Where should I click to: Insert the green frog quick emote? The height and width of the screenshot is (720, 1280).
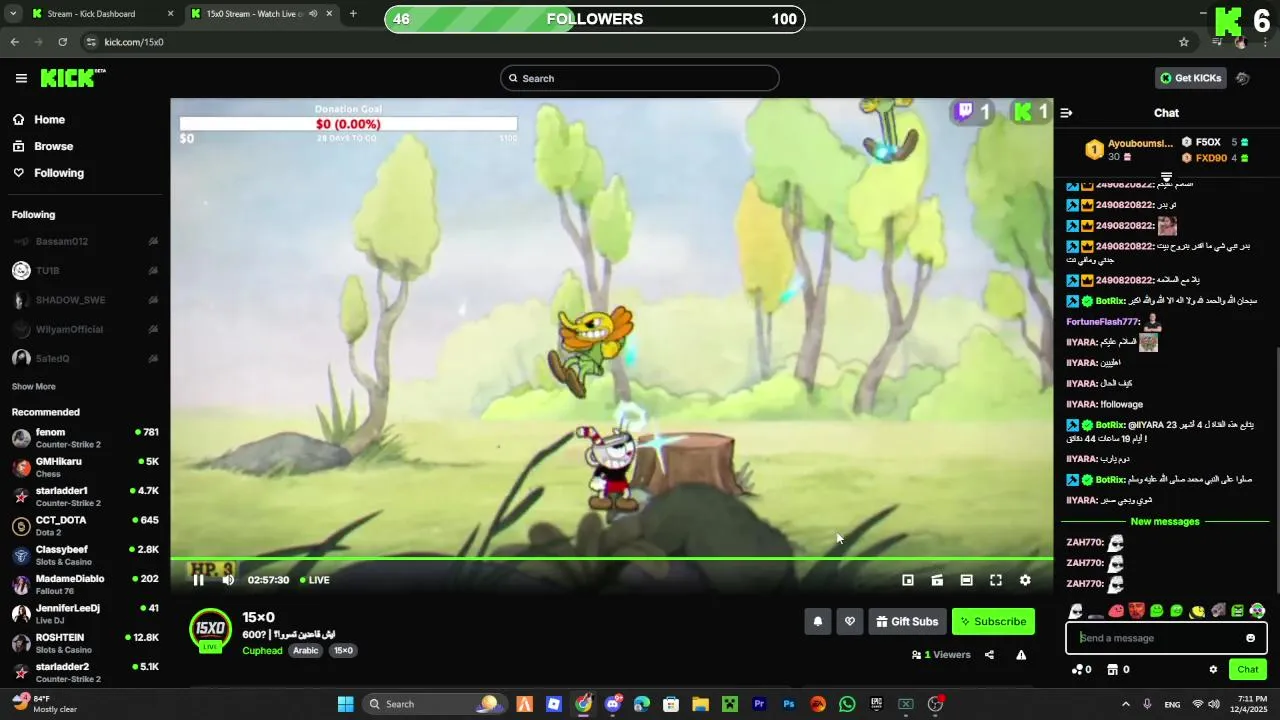1237,611
